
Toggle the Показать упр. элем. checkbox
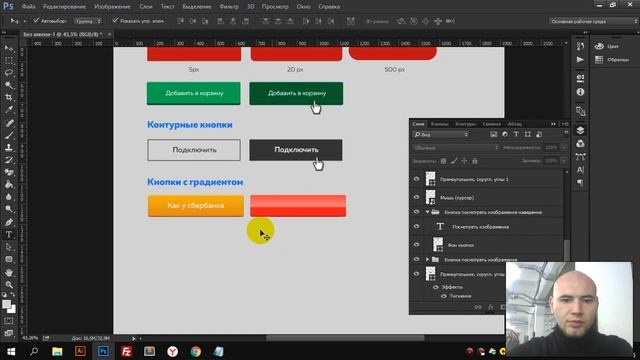[x=115, y=20]
